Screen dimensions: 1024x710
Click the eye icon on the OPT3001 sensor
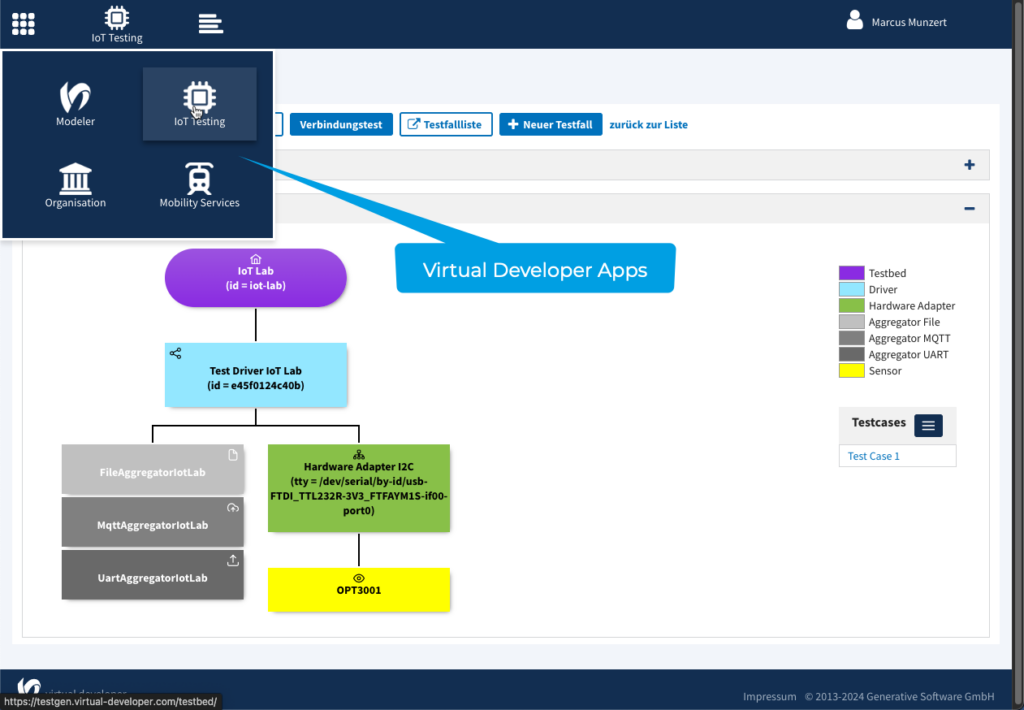[359, 577]
